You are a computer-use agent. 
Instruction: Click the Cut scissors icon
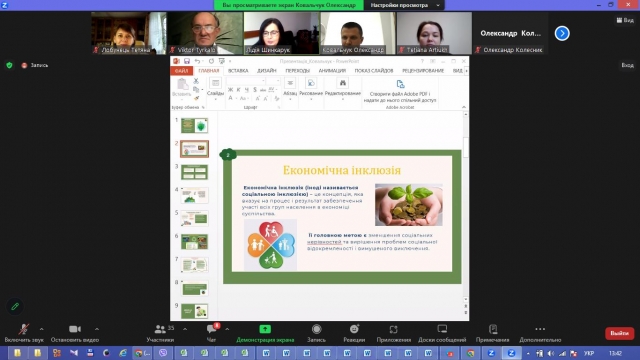point(196,81)
